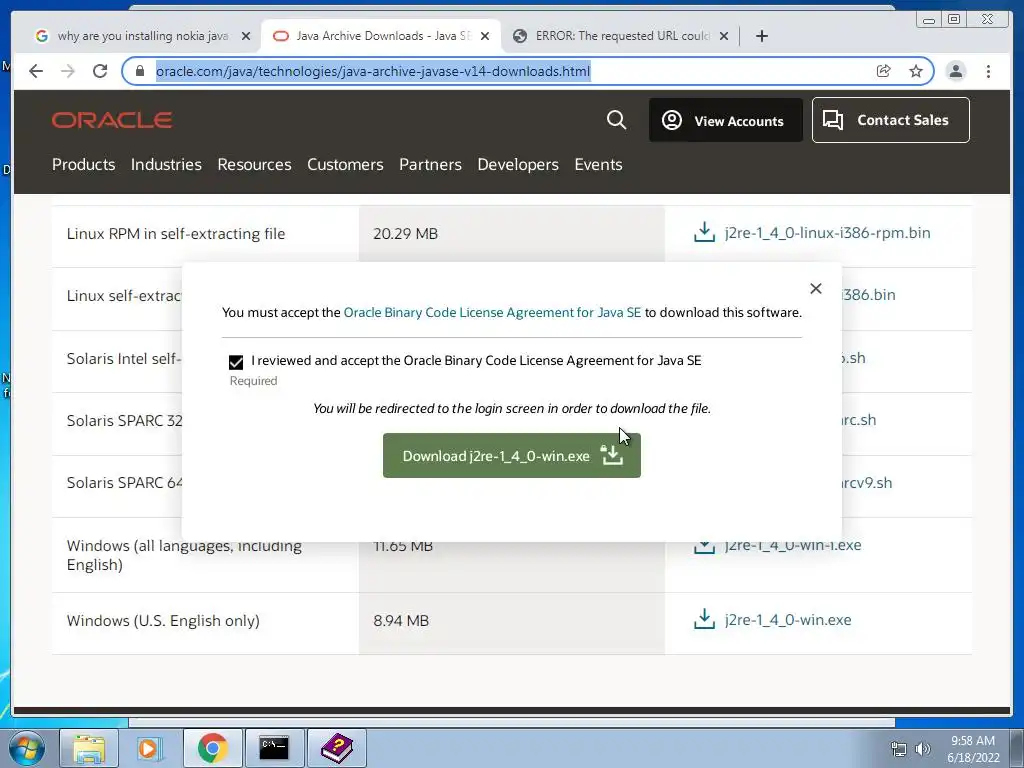Click the taskbar clock showing 9:58 AM
1024x768 pixels.
click(x=973, y=749)
